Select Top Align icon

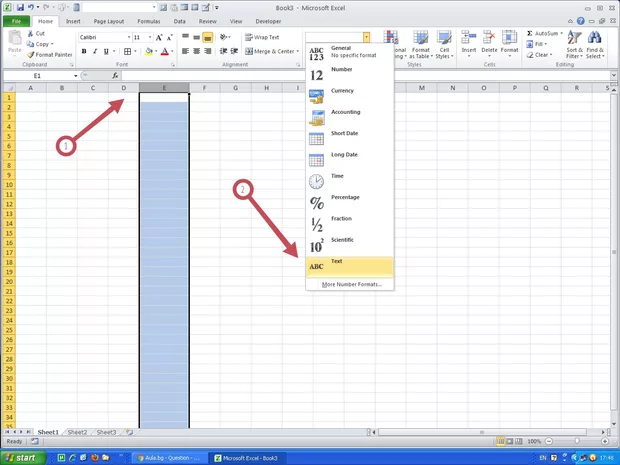(x=185, y=37)
